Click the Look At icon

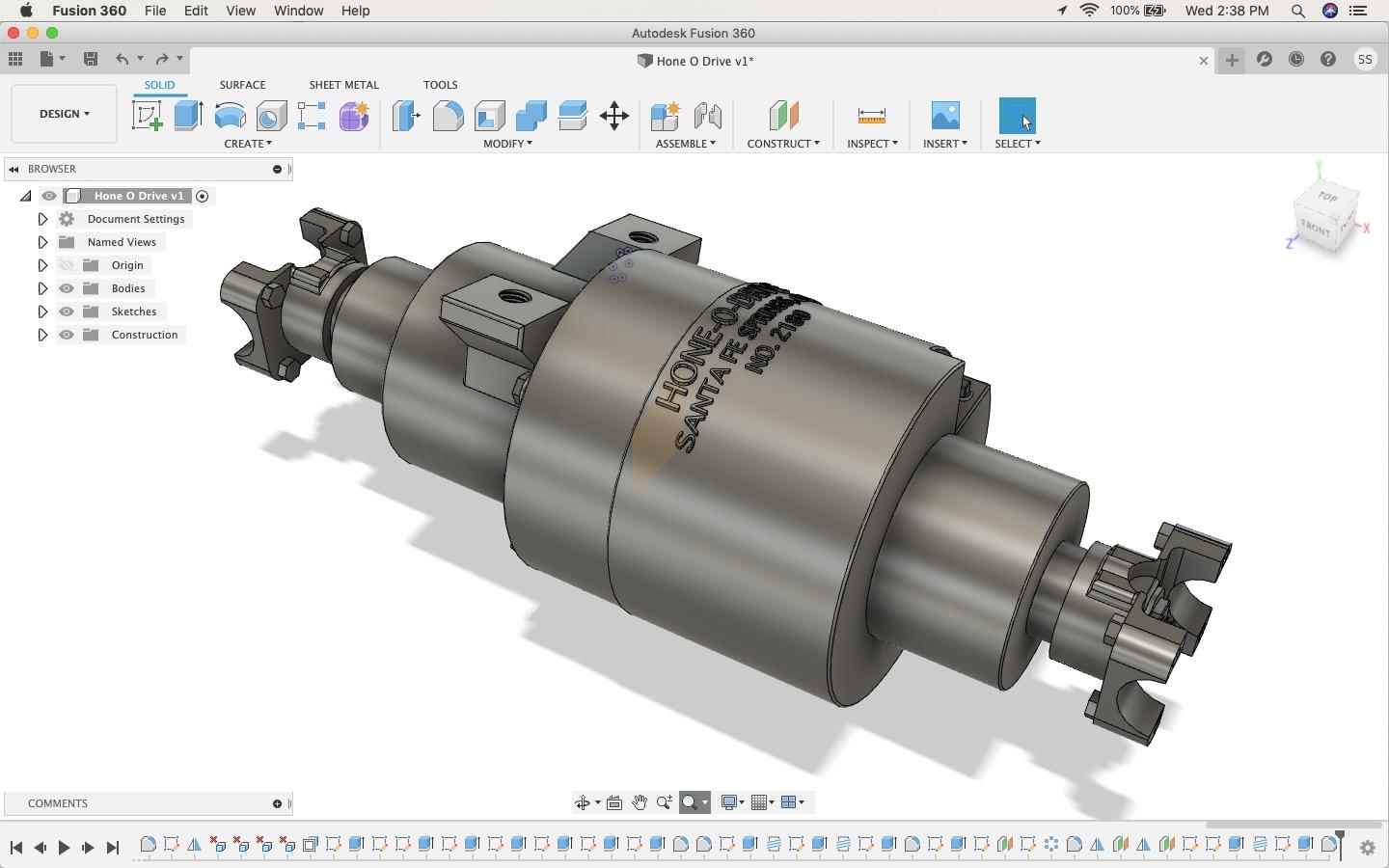614,802
